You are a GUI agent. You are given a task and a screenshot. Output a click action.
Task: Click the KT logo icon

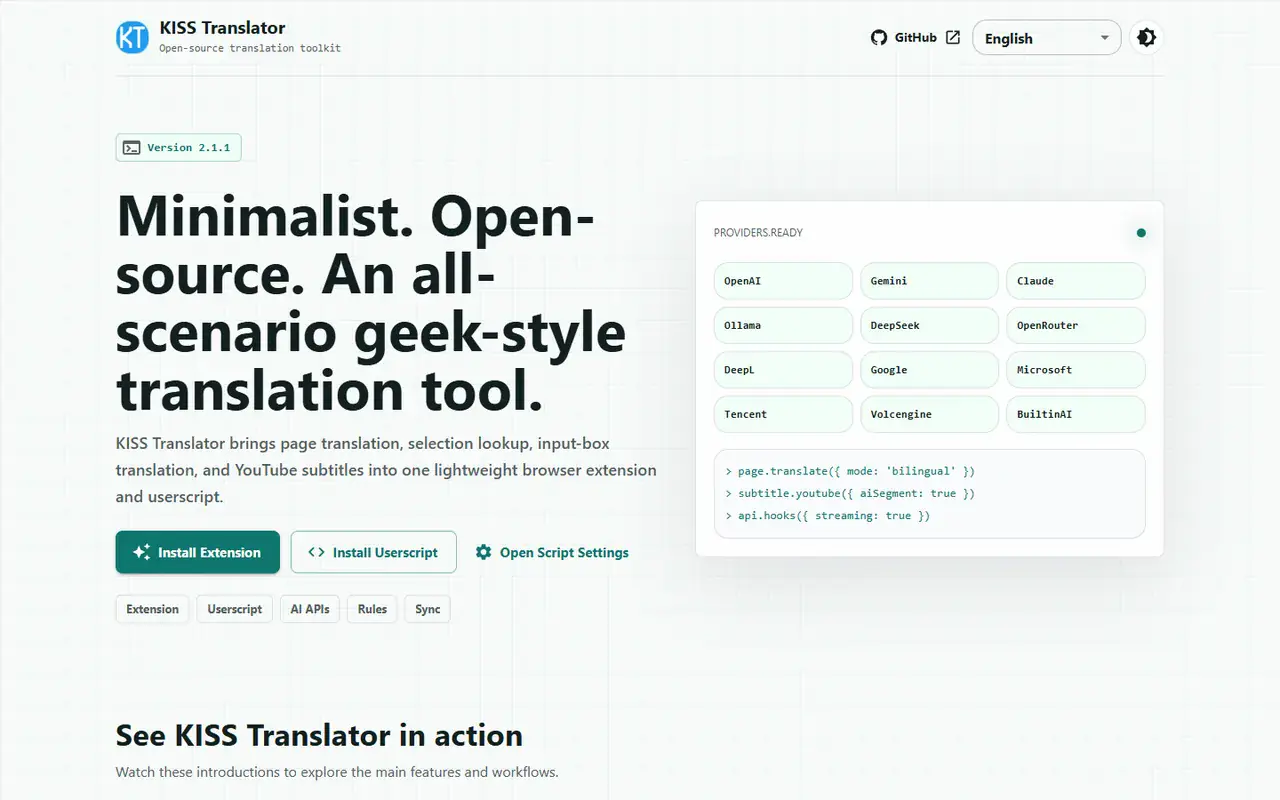[x=132, y=37]
